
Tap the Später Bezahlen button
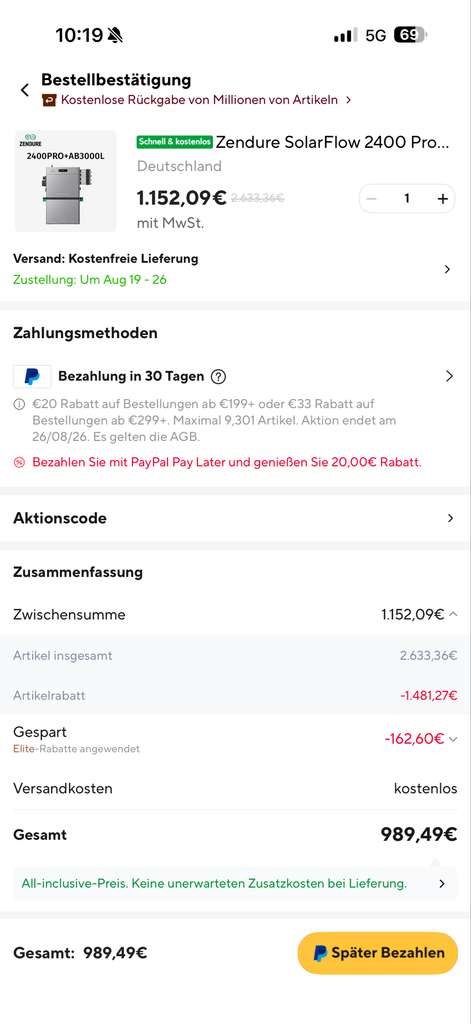378,953
